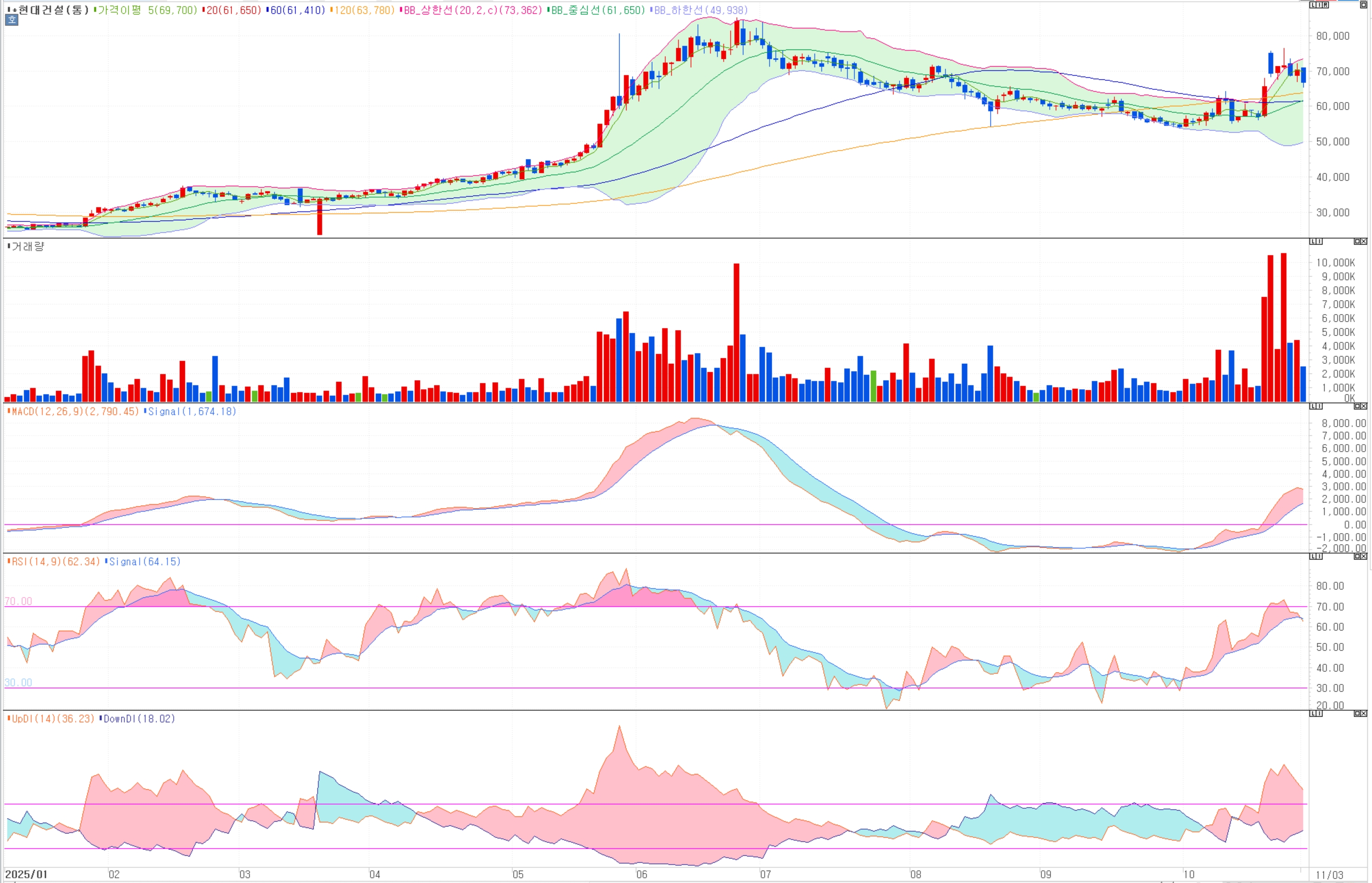Click the 06 month marker on date axis
Viewport: 1372px width, 883px height.
pyautogui.click(x=642, y=874)
